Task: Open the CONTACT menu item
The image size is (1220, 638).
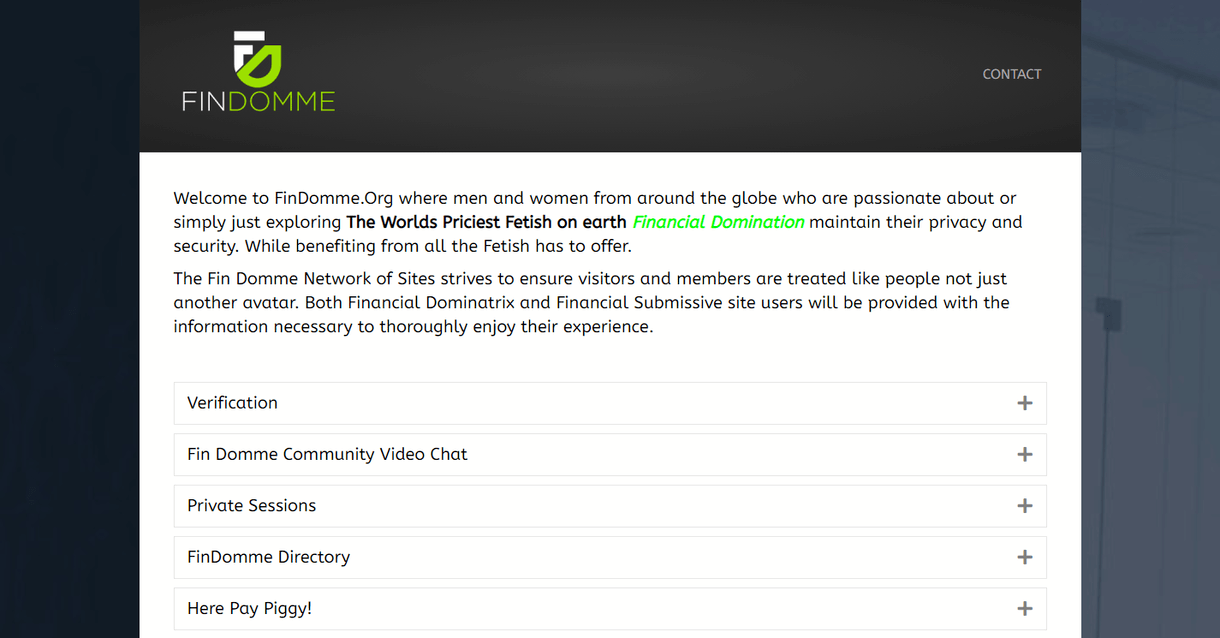Action: pyautogui.click(x=1011, y=74)
